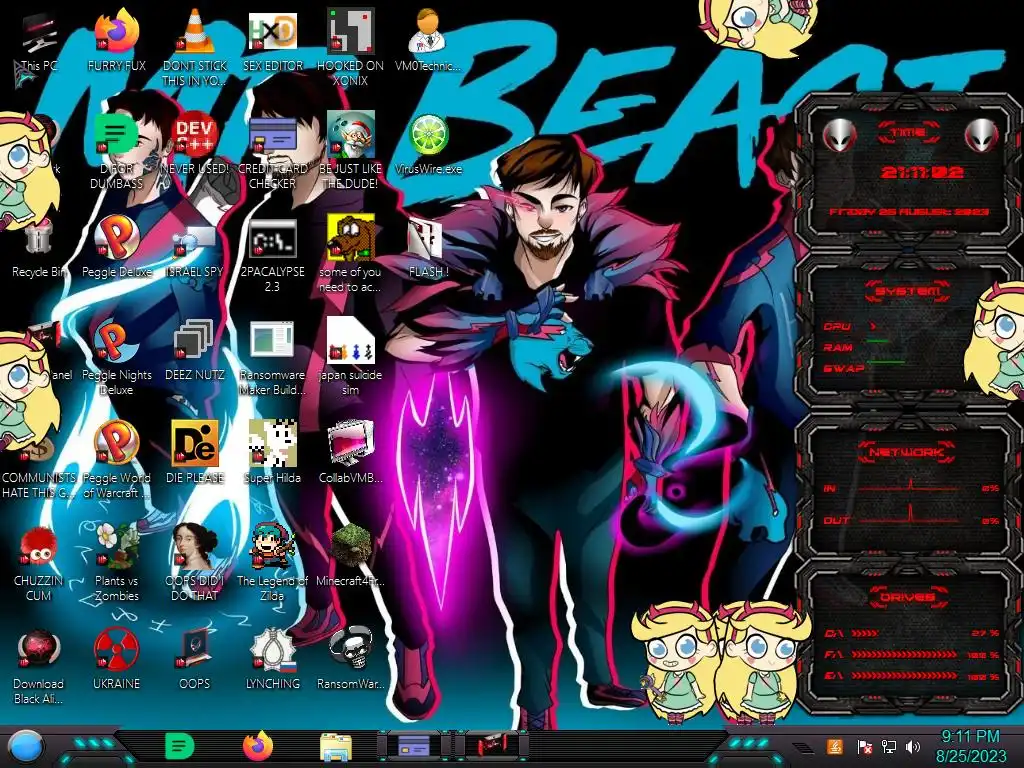Viewport: 1024px width, 768px height.
Task: Click the TIME gadget clock display
Action: pos(922,172)
